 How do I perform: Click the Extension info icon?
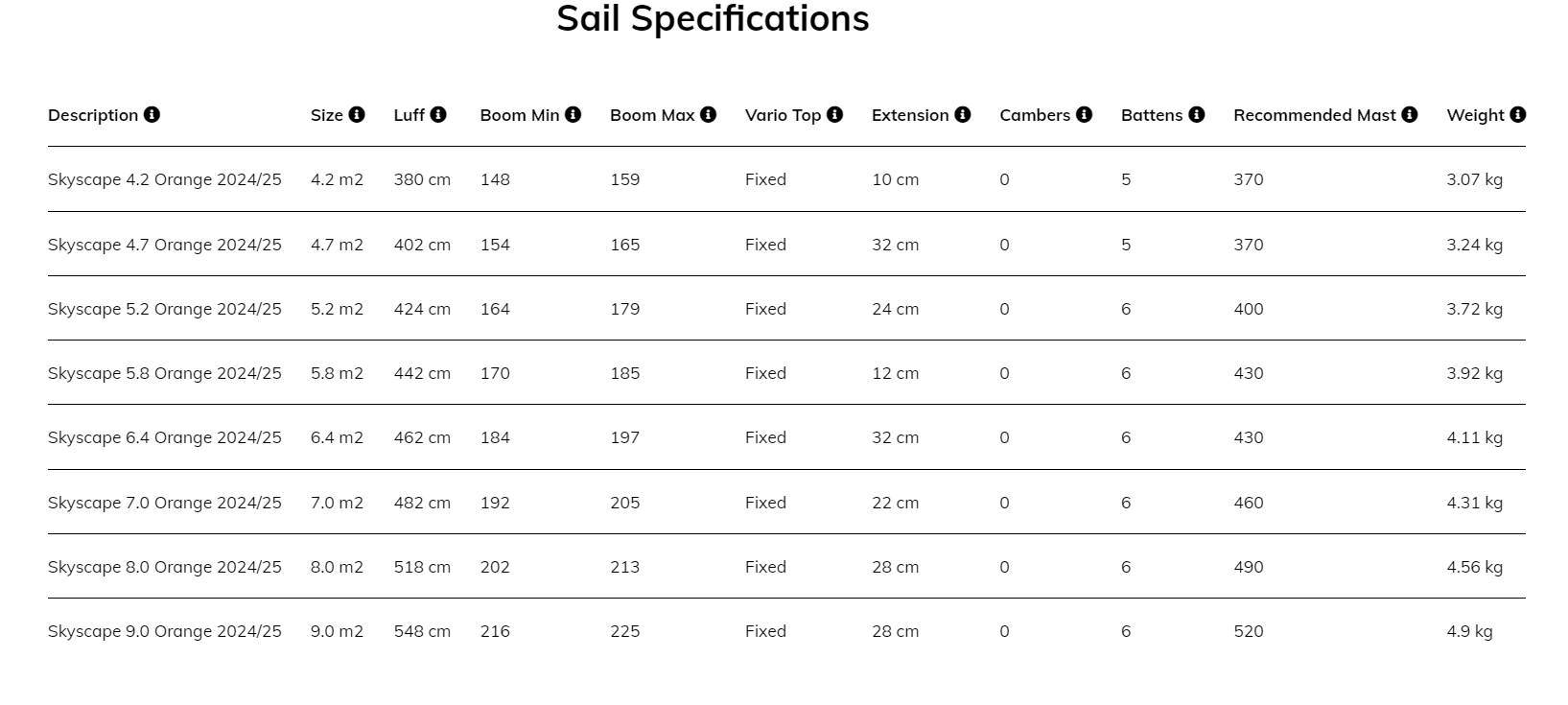pos(962,115)
